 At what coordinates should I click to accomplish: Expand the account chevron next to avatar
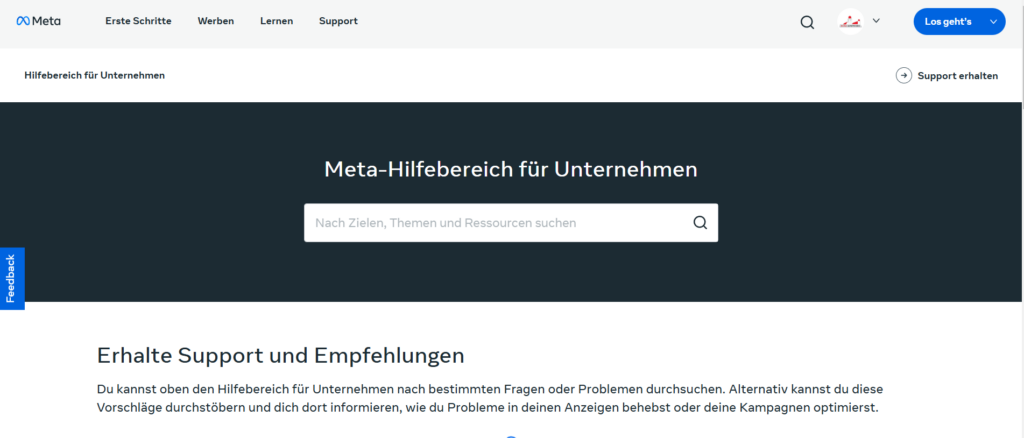coord(876,21)
